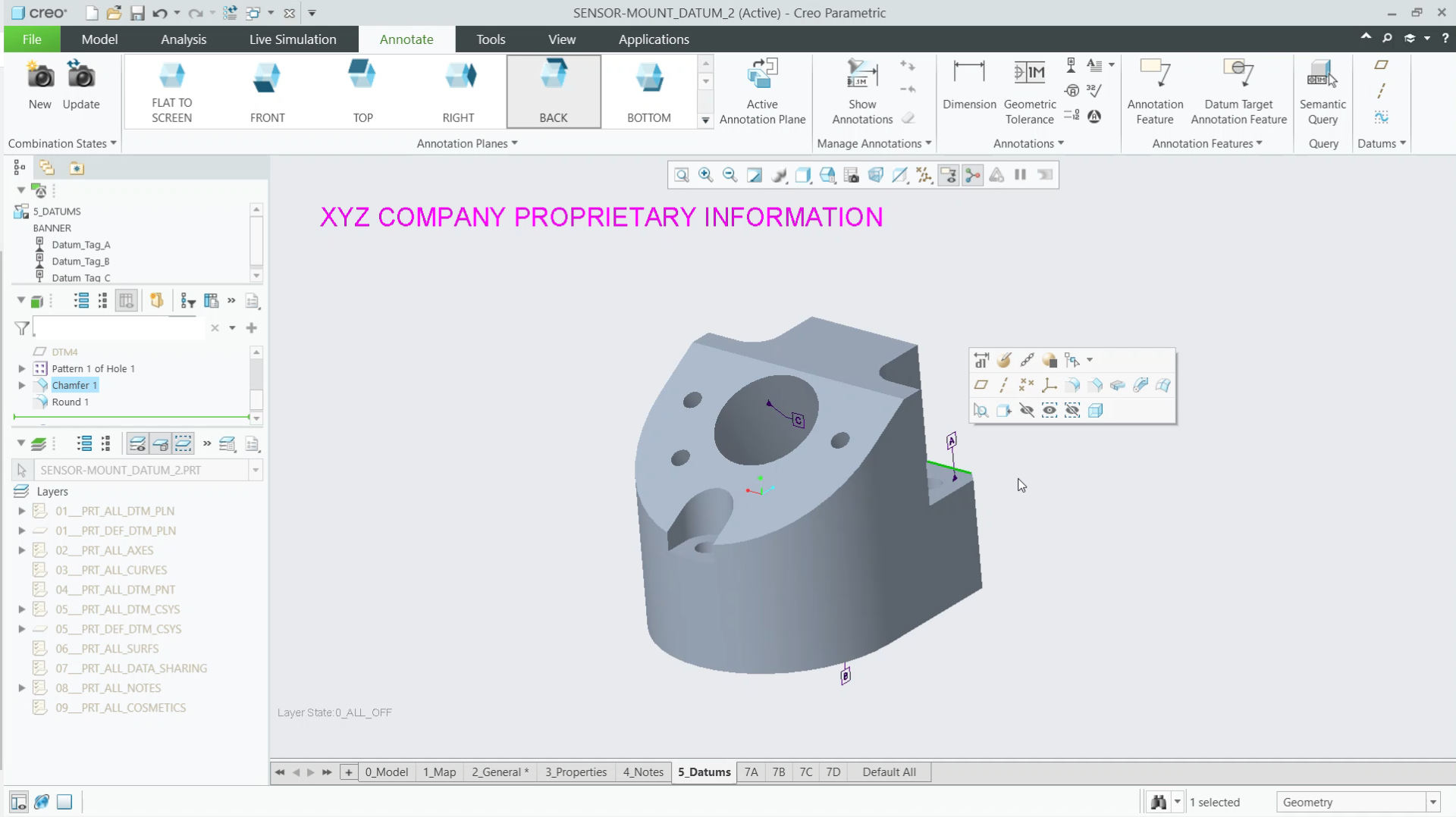Click the Save icon in quick access toolbar

[137, 13]
